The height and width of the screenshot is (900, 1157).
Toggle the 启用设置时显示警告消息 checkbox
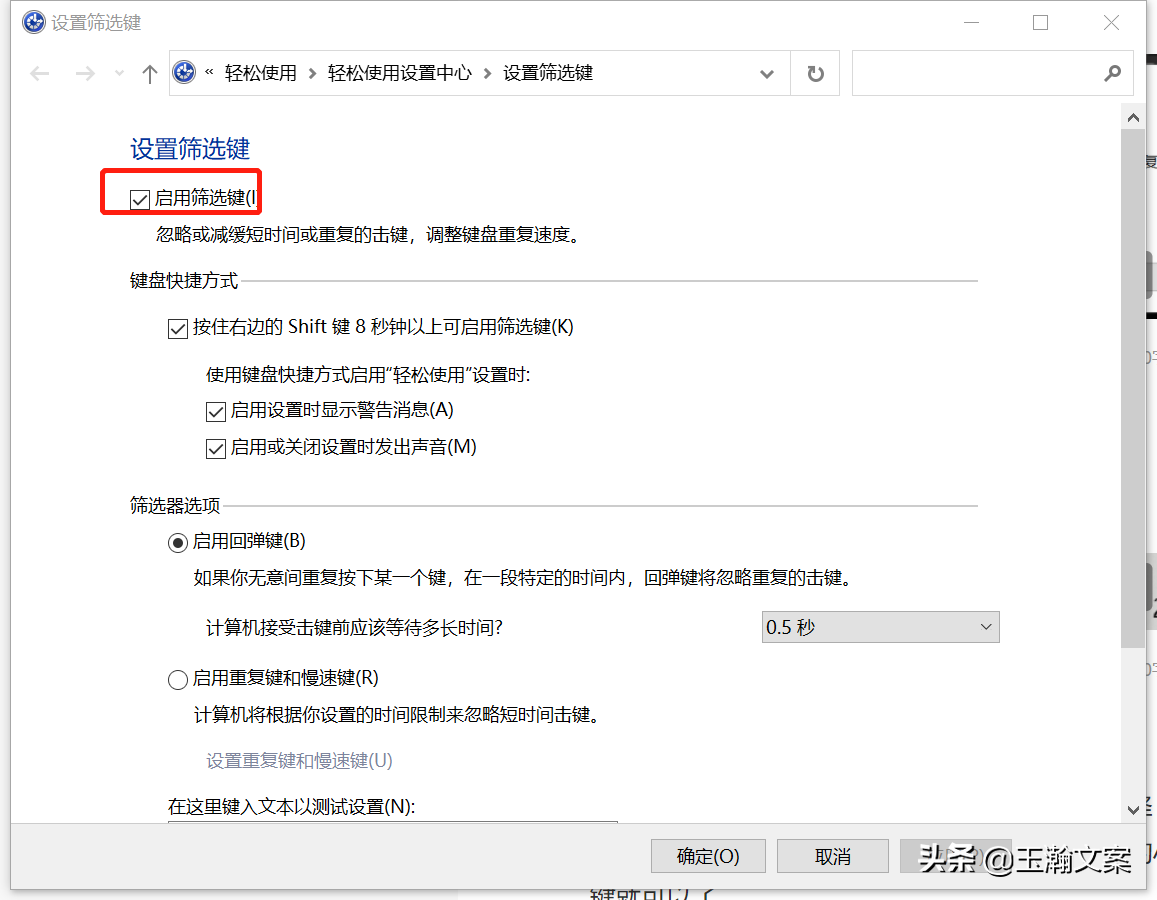(x=216, y=410)
